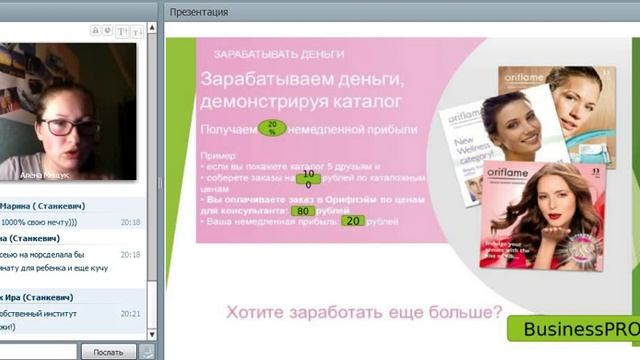Click the green 100 value on slide
Image resolution: width=640 pixels, height=360 pixels.
click(x=308, y=179)
